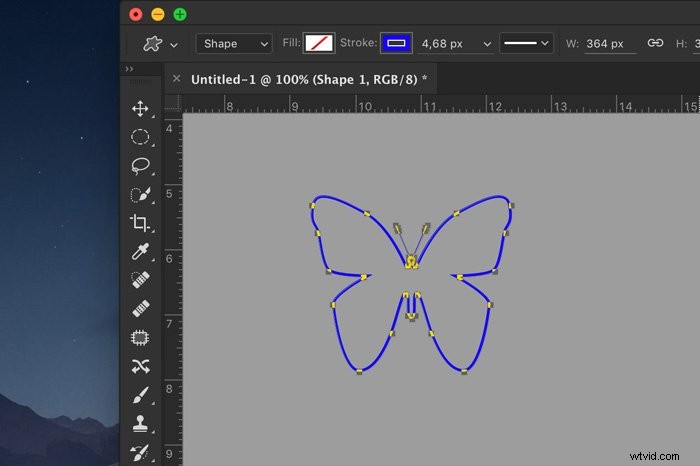Select the Crop tool

(139, 223)
